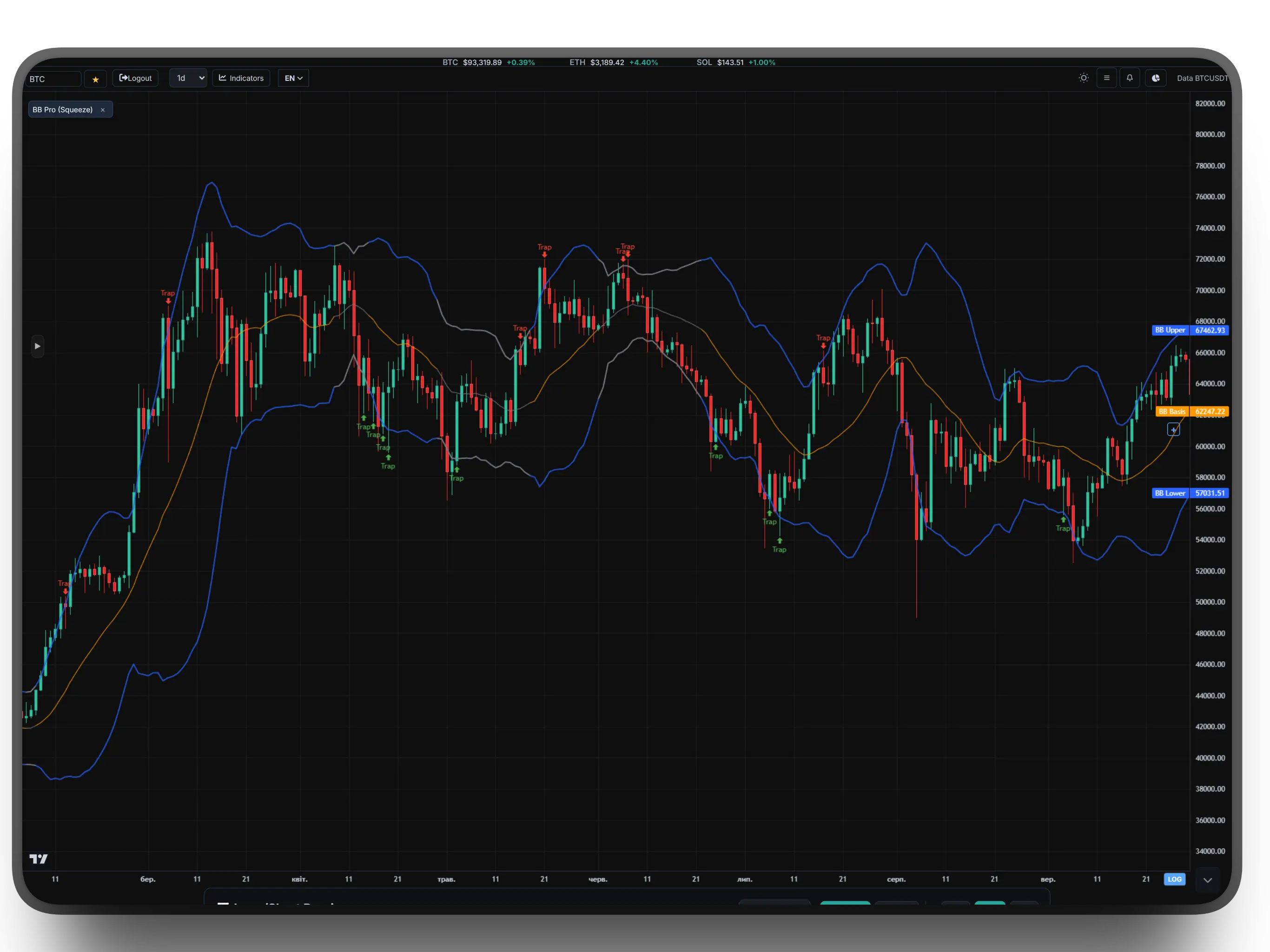
Task: Remove the BB Pro (Squeeze) indicator
Action: click(x=103, y=110)
